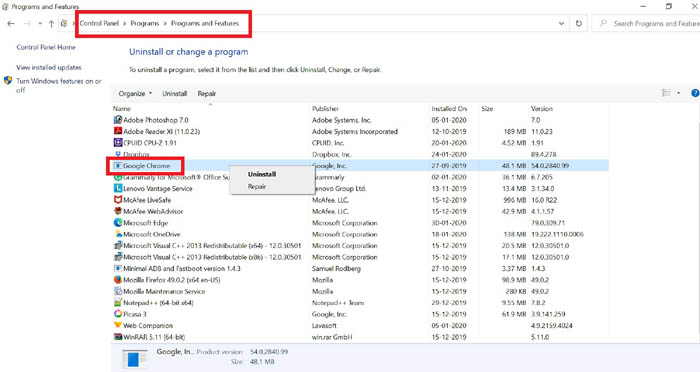
Task: Click the Back navigation arrow
Action: 11,24
